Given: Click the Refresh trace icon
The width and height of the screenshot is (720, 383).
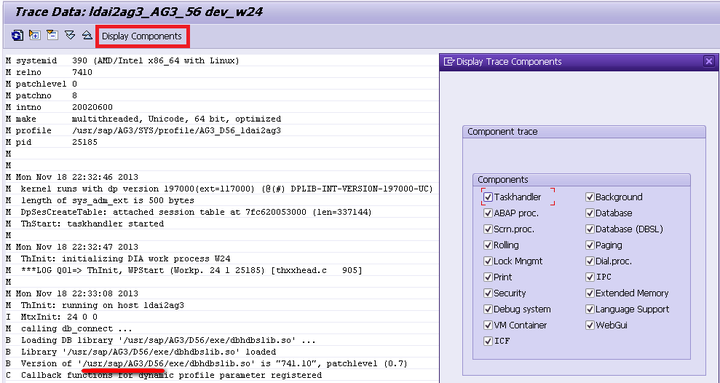Looking at the screenshot, I should (x=17, y=35).
